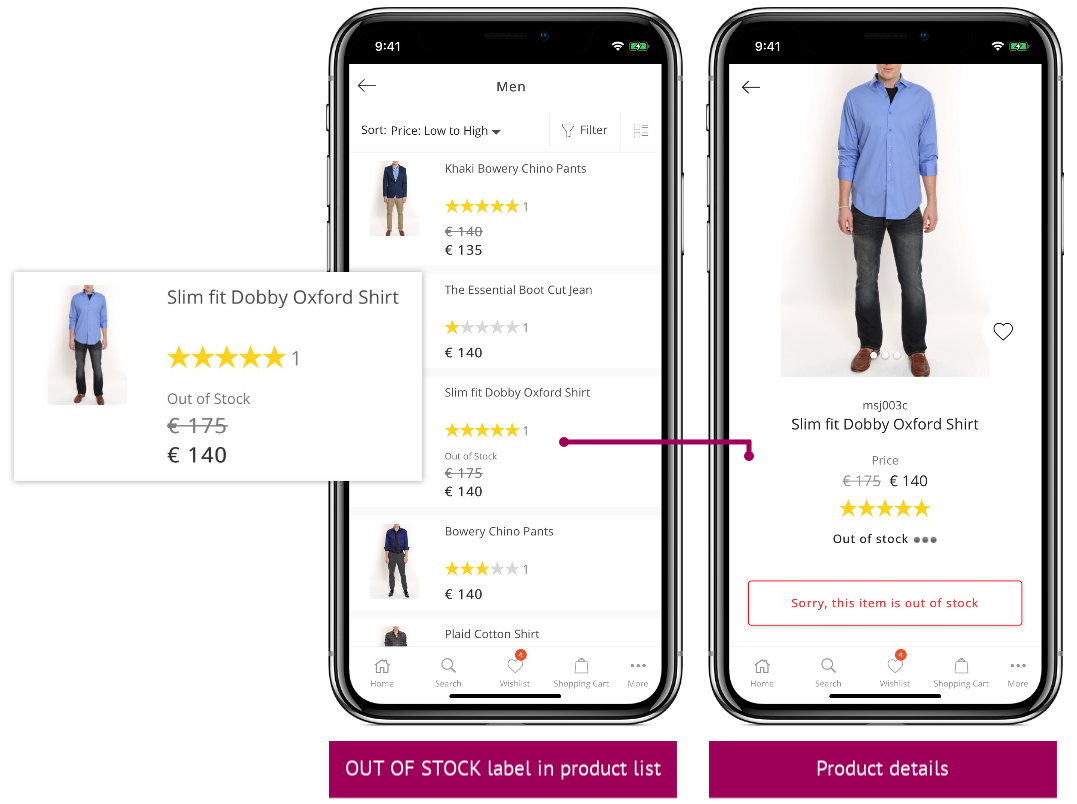Switch list layout with grid view icon
Viewport: 1077px width, 804px height.
point(641,130)
